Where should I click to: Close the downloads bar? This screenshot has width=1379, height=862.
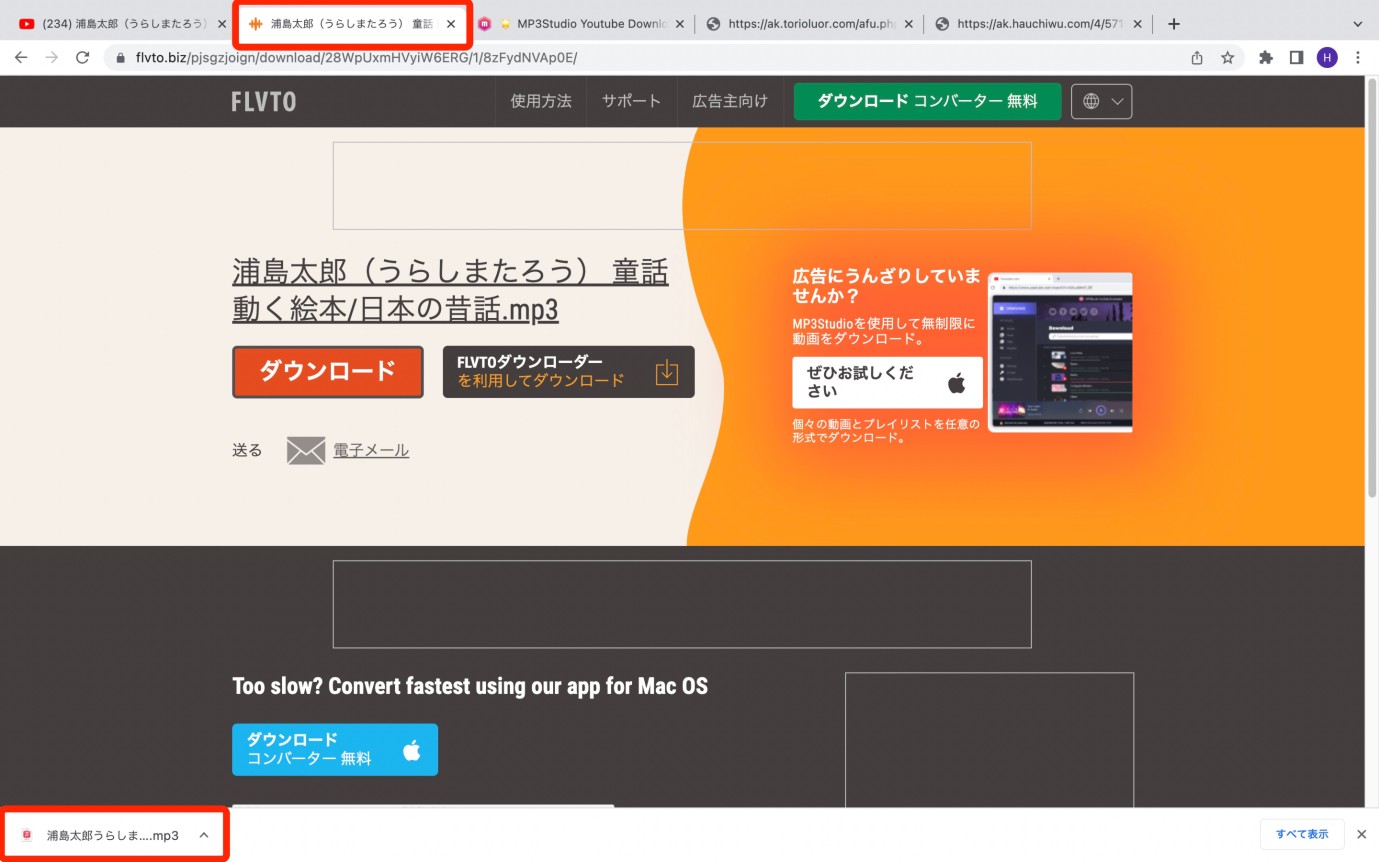[1361, 834]
